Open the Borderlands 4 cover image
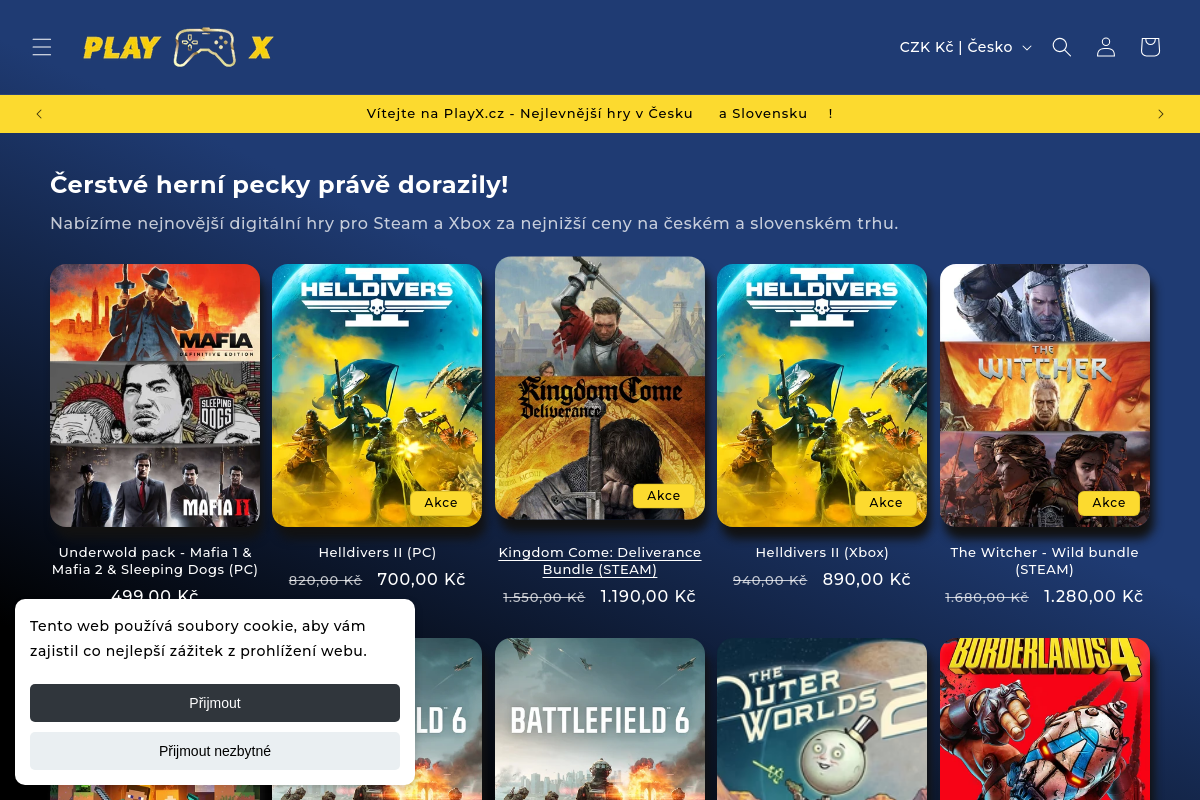This screenshot has height=800, width=1200. [x=1045, y=719]
